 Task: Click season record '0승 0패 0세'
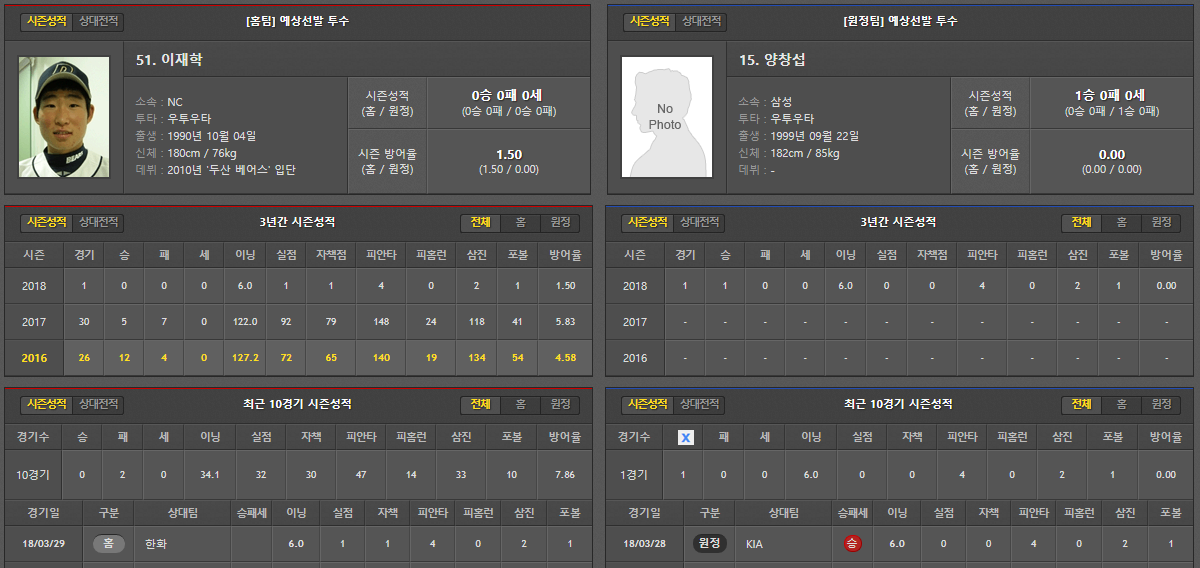(508, 95)
